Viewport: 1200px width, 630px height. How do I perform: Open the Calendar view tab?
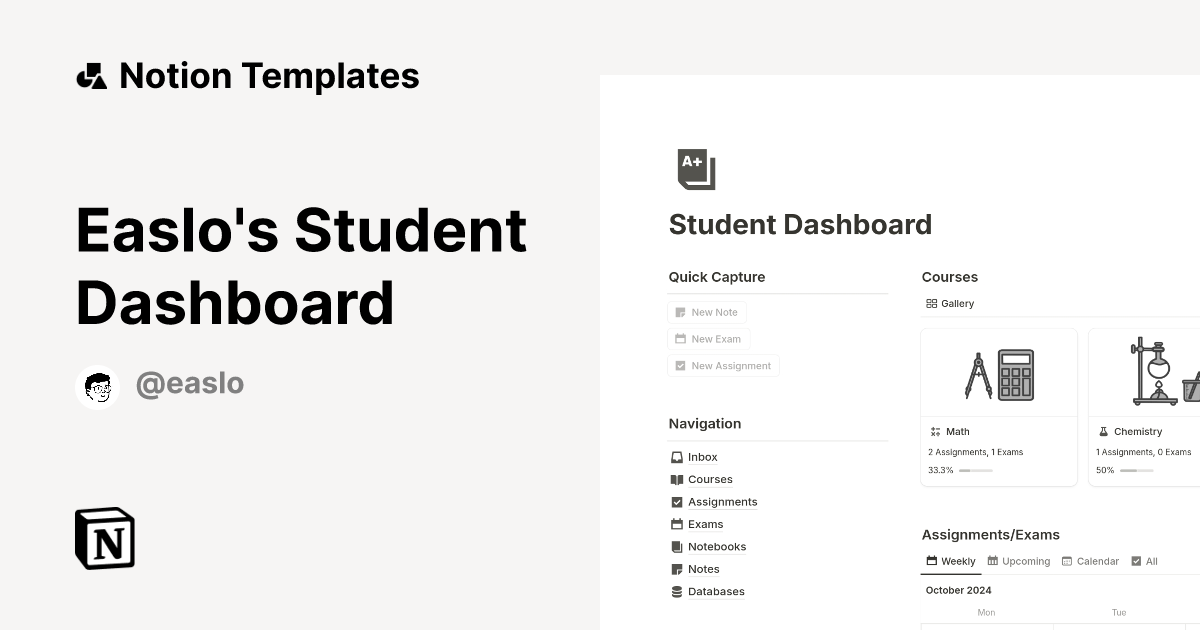(x=1090, y=561)
